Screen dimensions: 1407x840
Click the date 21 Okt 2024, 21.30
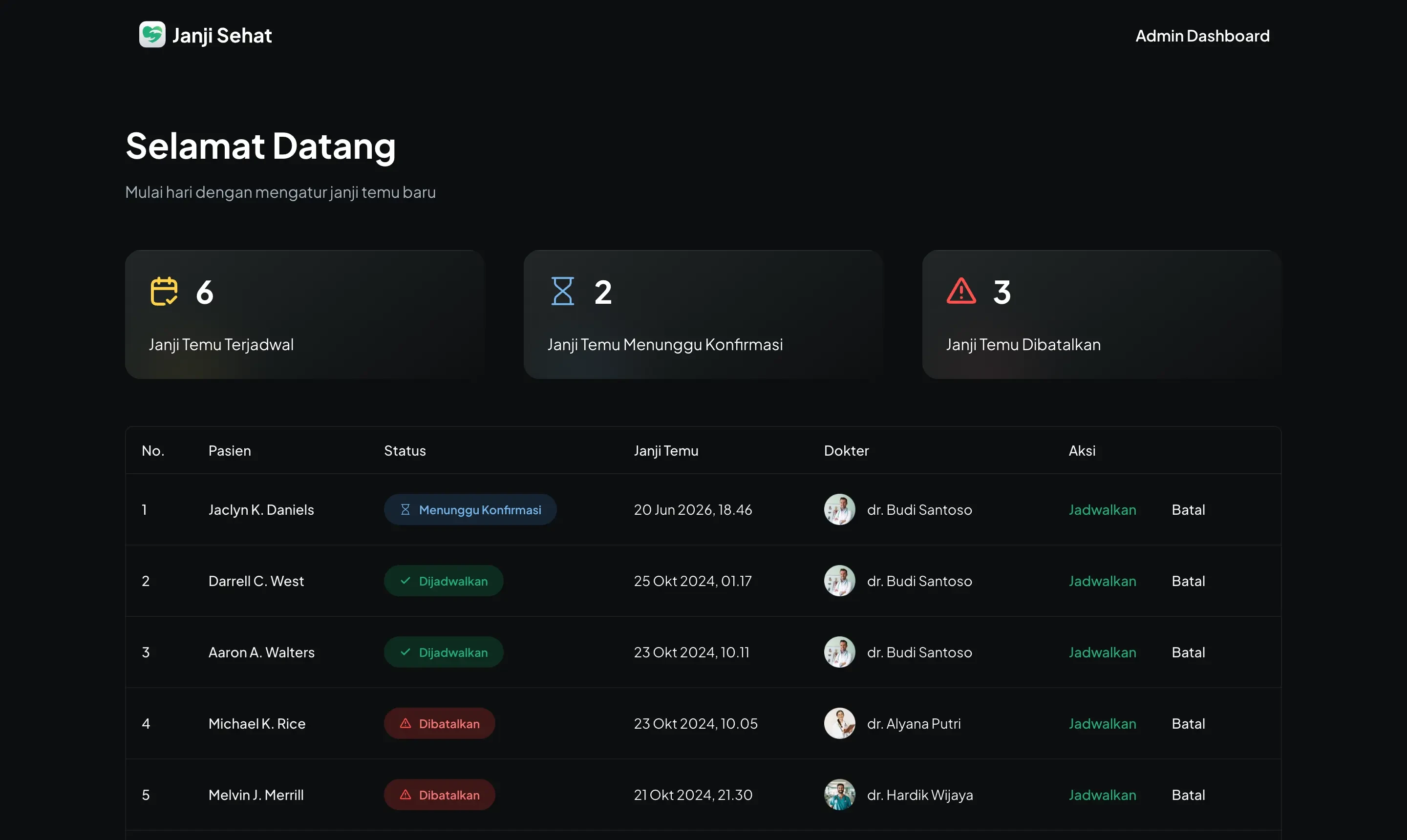tap(693, 795)
